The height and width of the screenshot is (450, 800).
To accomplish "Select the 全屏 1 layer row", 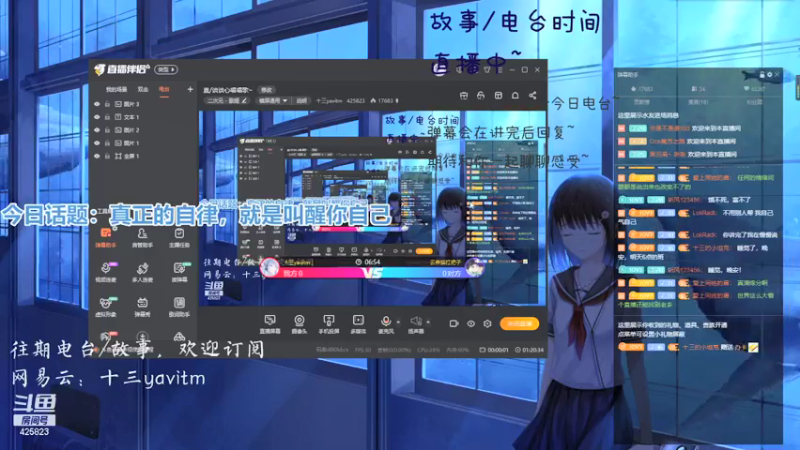I will 143,156.
